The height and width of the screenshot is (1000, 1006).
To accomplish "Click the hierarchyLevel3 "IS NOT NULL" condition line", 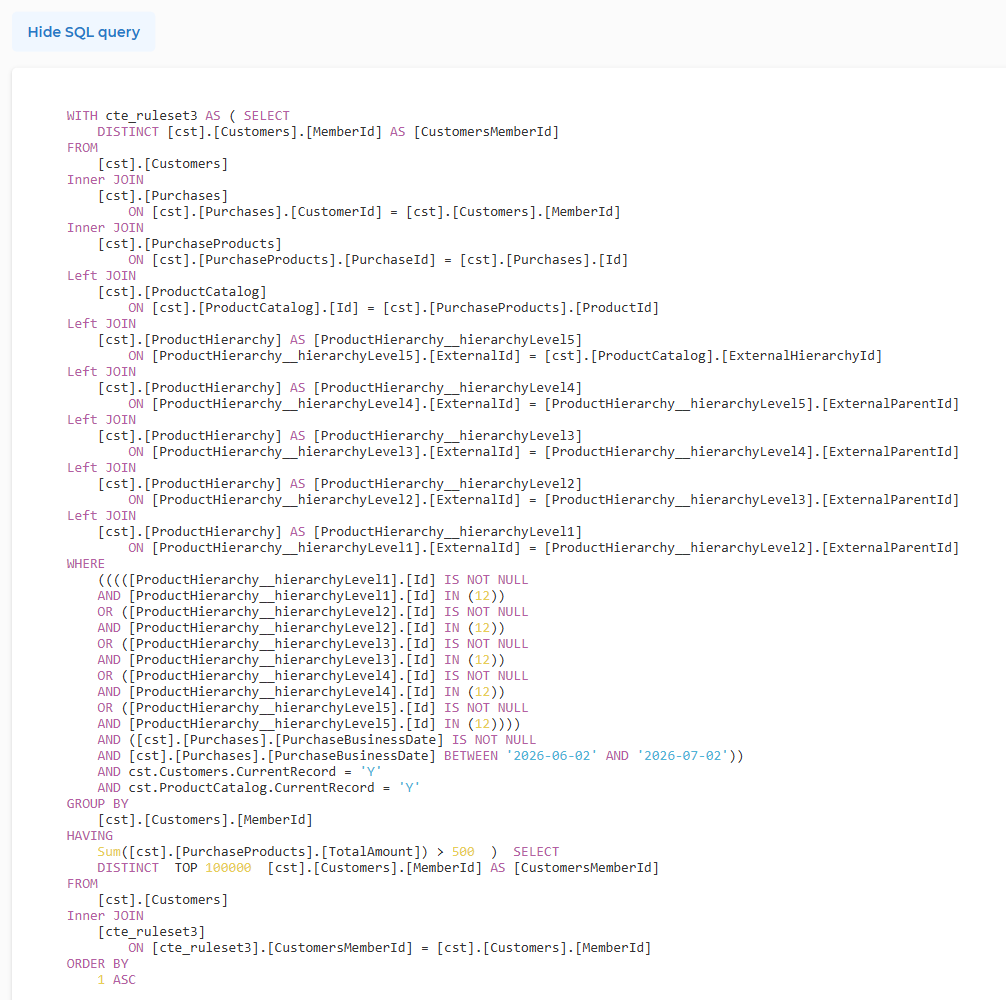I will click(313, 644).
